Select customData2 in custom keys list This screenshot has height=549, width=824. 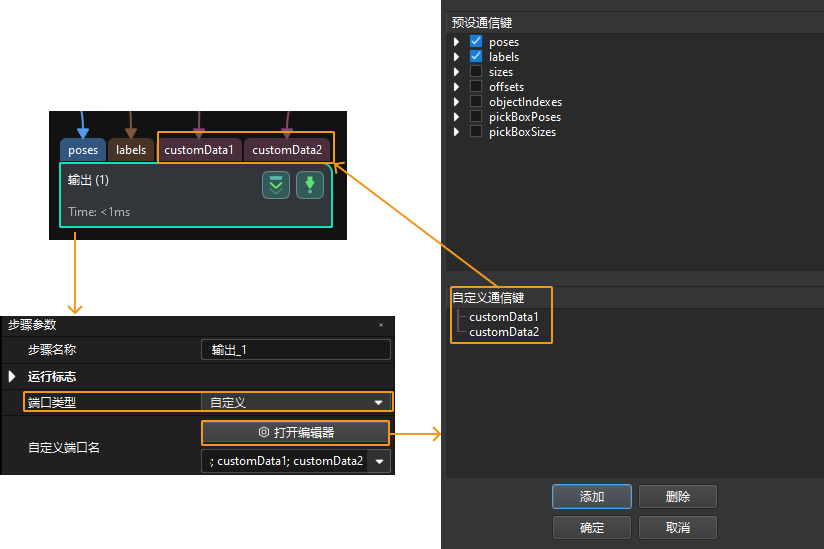coord(503,332)
